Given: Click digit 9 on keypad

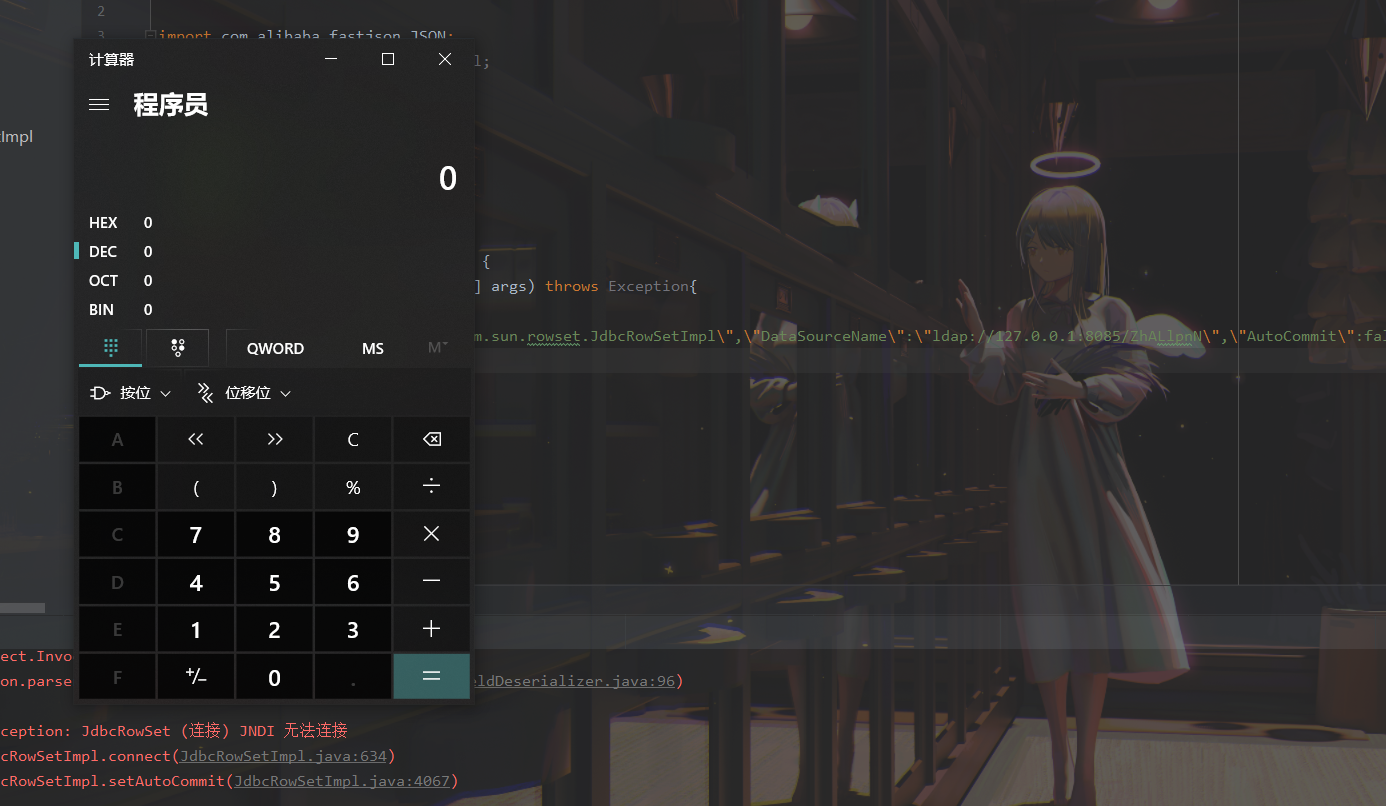Looking at the screenshot, I should coord(353,534).
